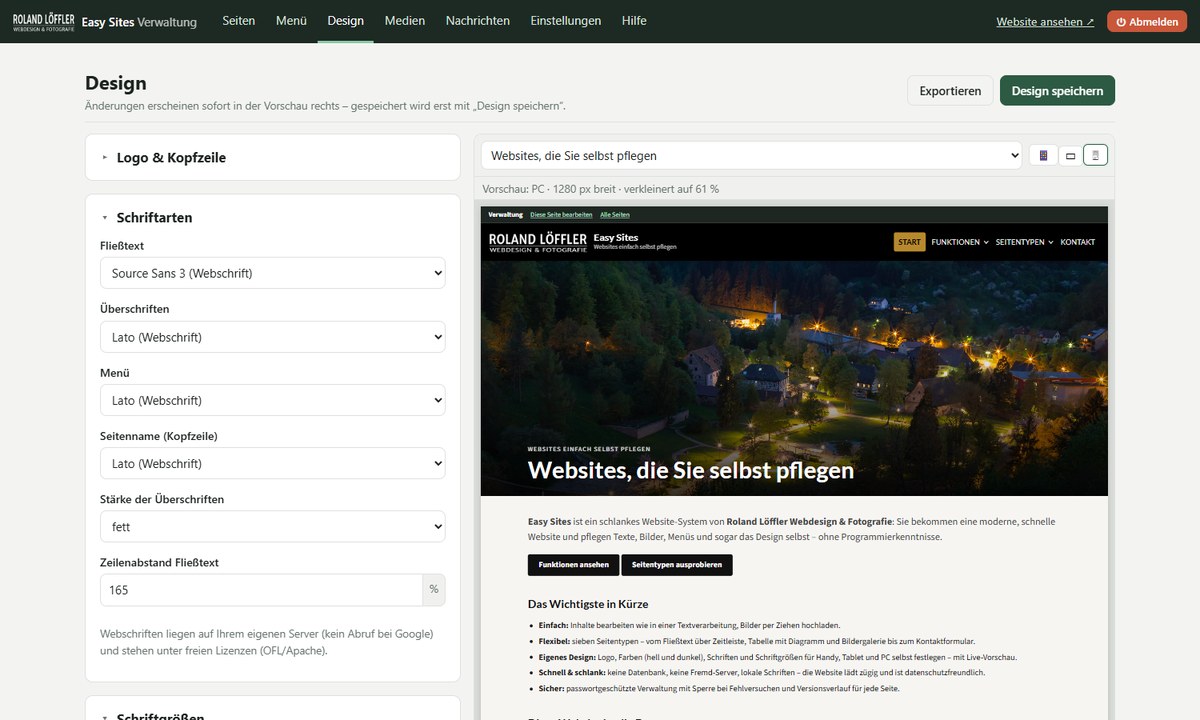Image resolution: width=1200 pixels, height=720 pixels.
Task: Click the Exportieren button
Action: coord(950,90)
